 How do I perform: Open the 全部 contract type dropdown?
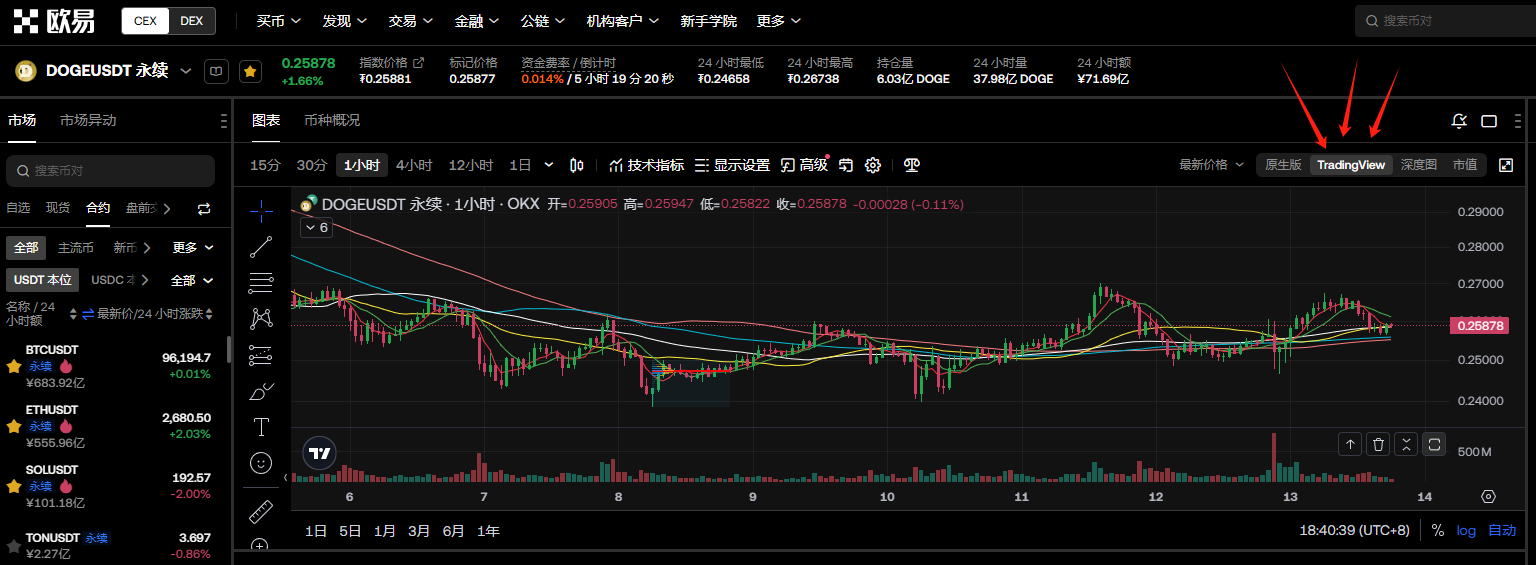pos(192,280)
